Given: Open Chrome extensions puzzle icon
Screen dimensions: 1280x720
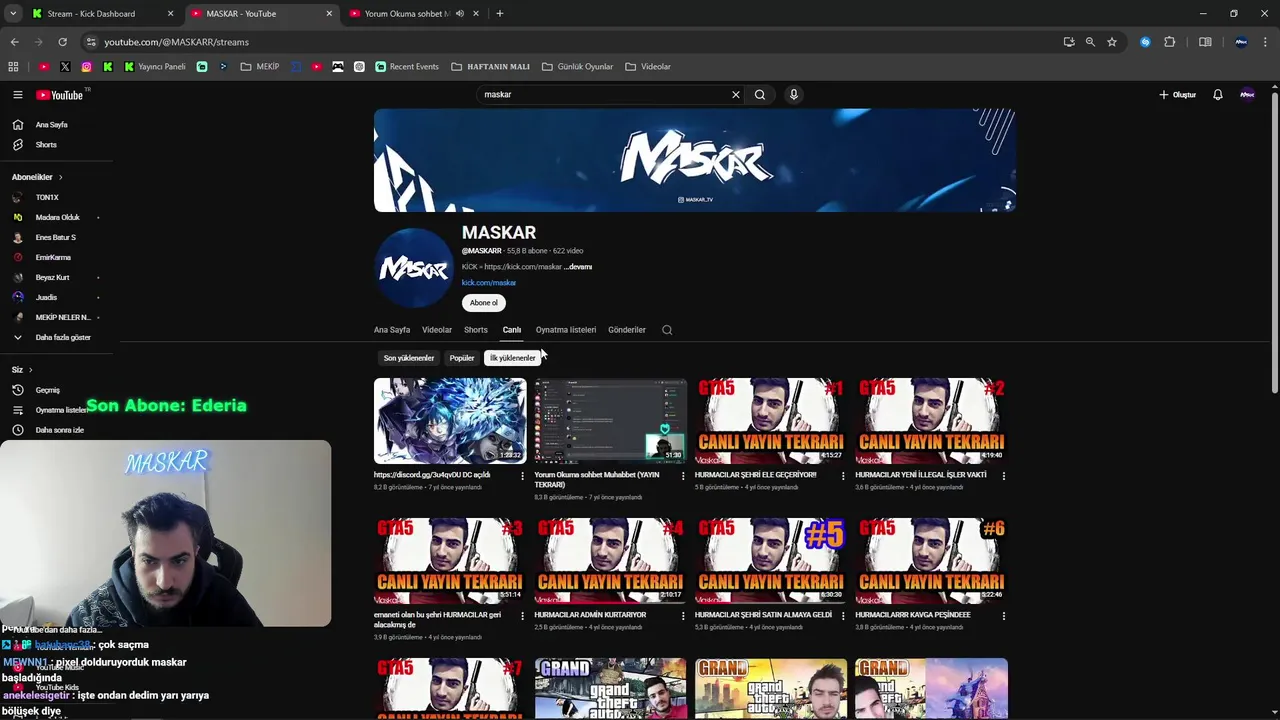Looking at the screenshot, I should pyautogui.click(x=1169, y=42).
